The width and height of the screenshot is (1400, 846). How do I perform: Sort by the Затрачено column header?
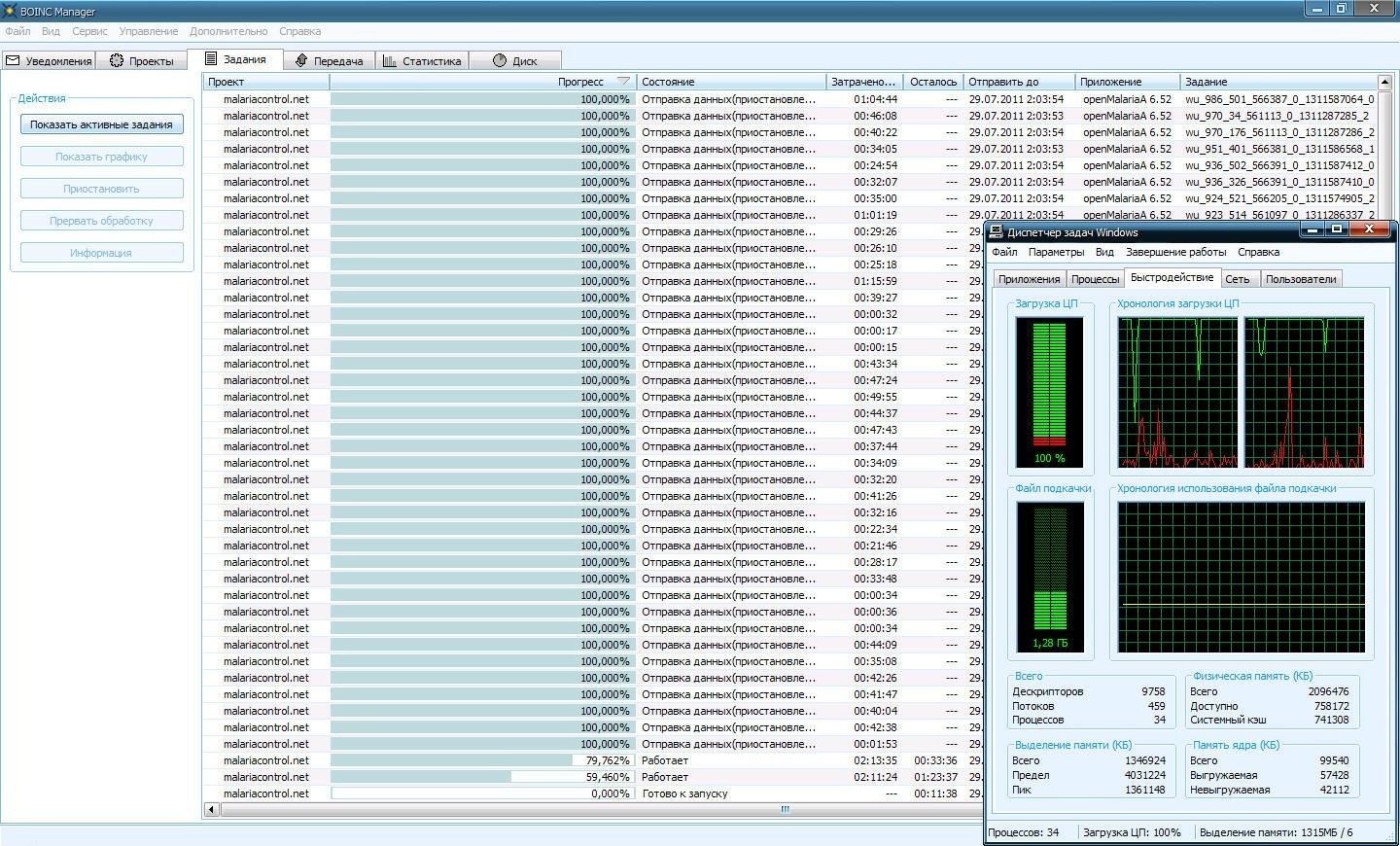[864, 82]
